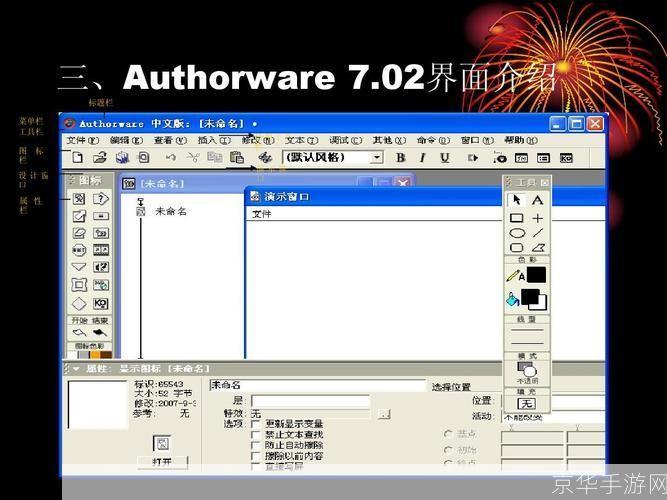Select the Map icon in icon palette
The image size is (667, 500).
pos(101,233)
